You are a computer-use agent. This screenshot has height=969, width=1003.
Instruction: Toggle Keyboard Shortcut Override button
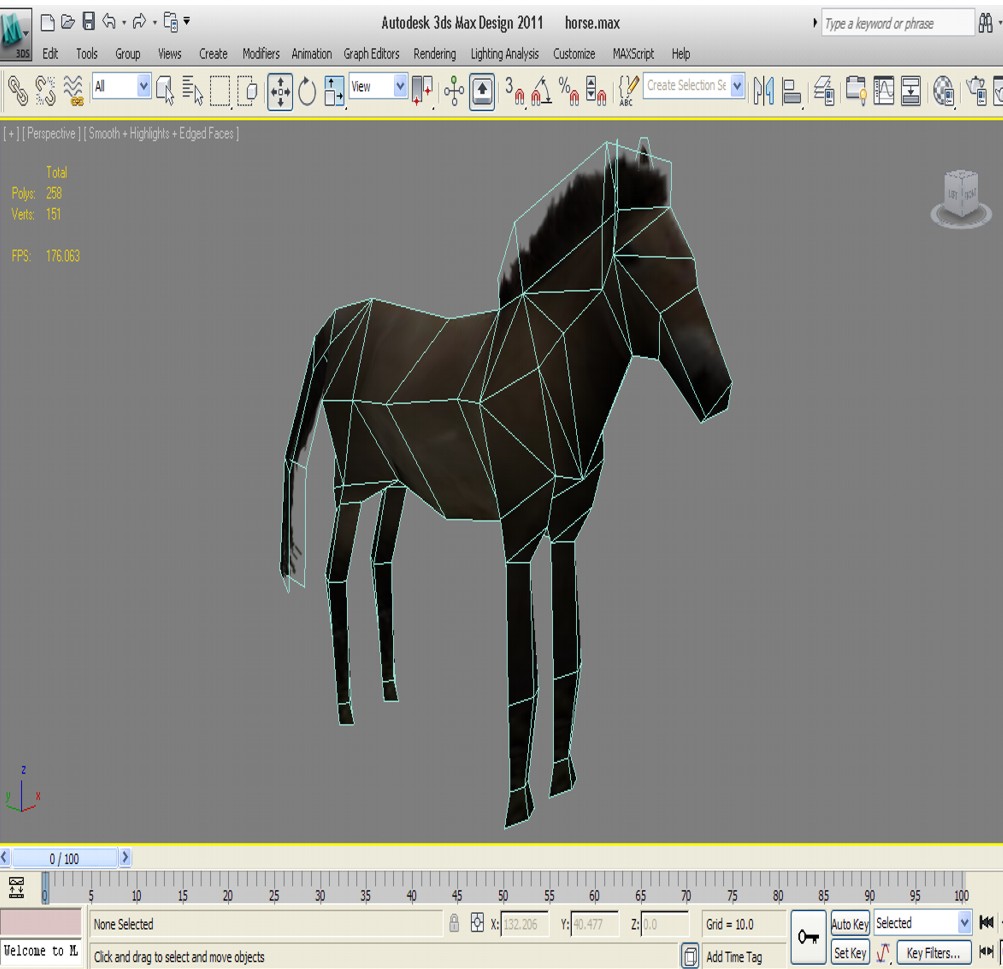tap(482, 91)
